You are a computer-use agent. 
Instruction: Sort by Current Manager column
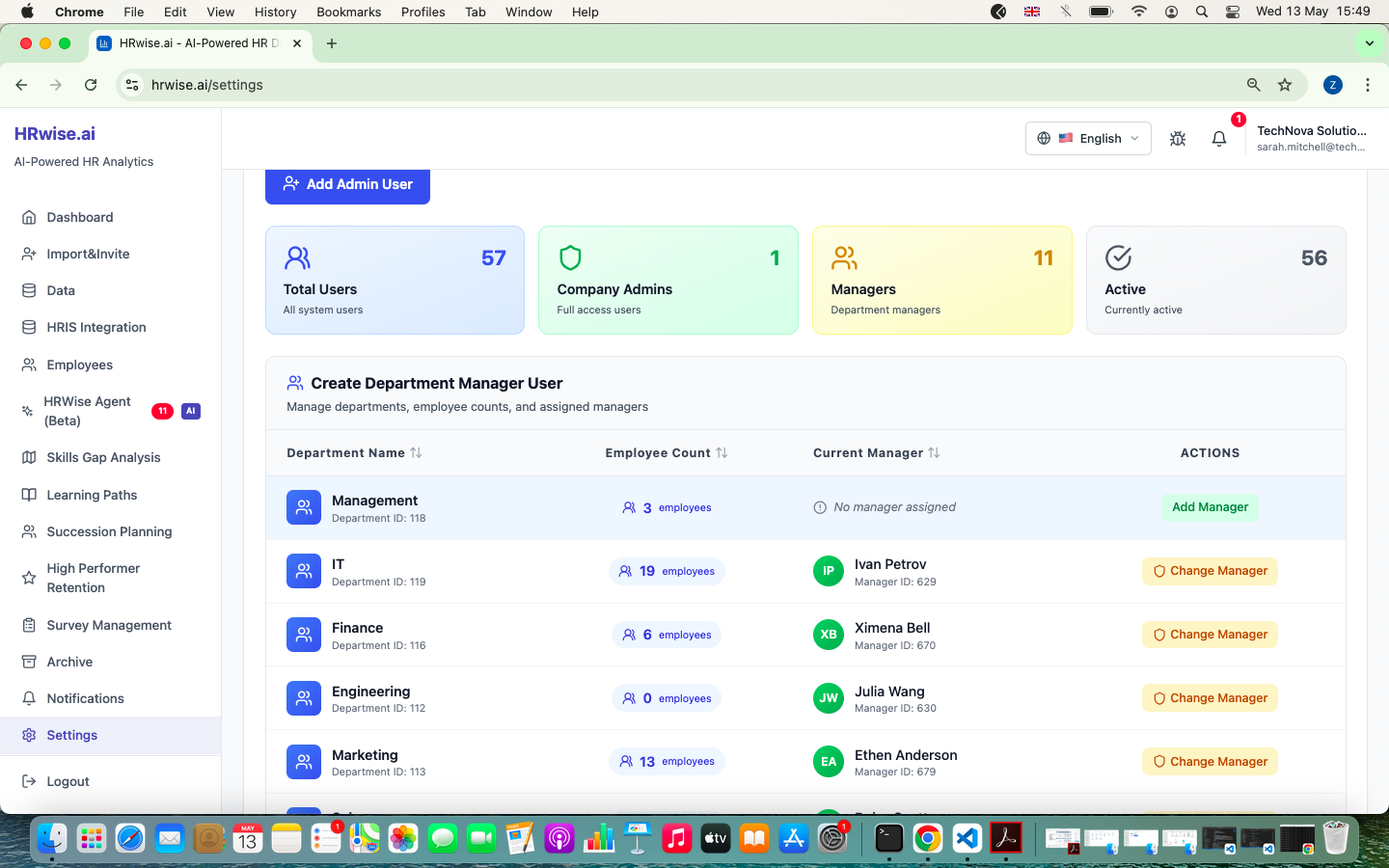(876, 453)
